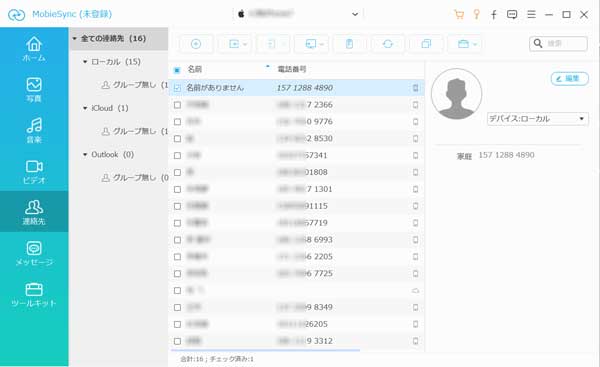
Task: Check the contact ending 9 8349
Action: 177,307
